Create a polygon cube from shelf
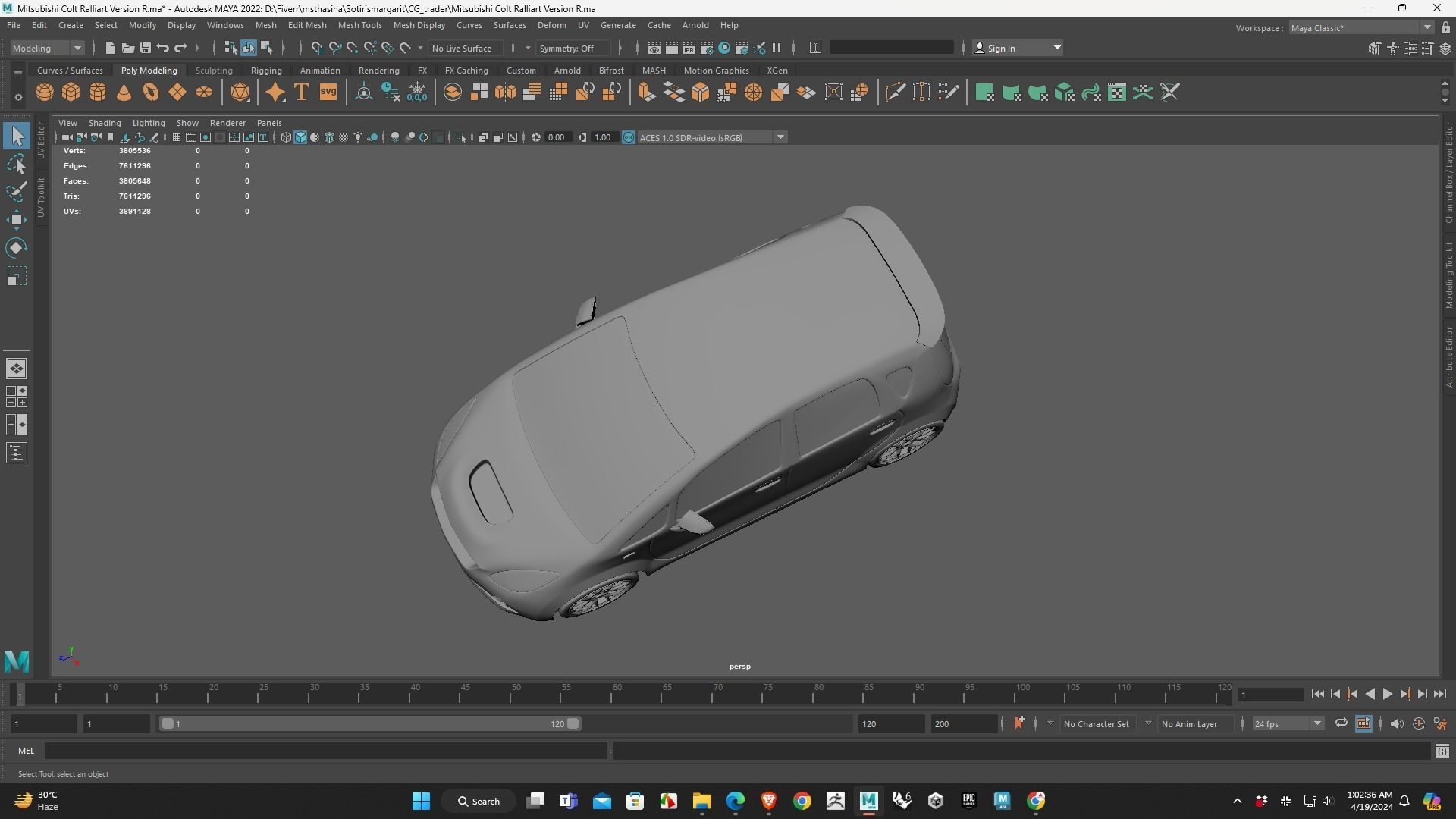Image resolution: width=1456 pixels, height=819 pixels. [71, 93]
